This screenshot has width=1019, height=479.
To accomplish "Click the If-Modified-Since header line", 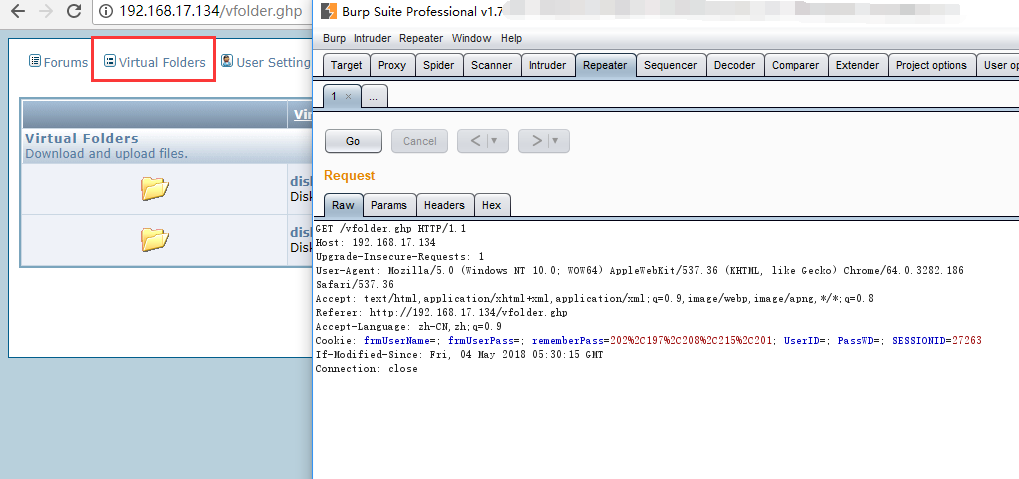I will coord(459,355).
